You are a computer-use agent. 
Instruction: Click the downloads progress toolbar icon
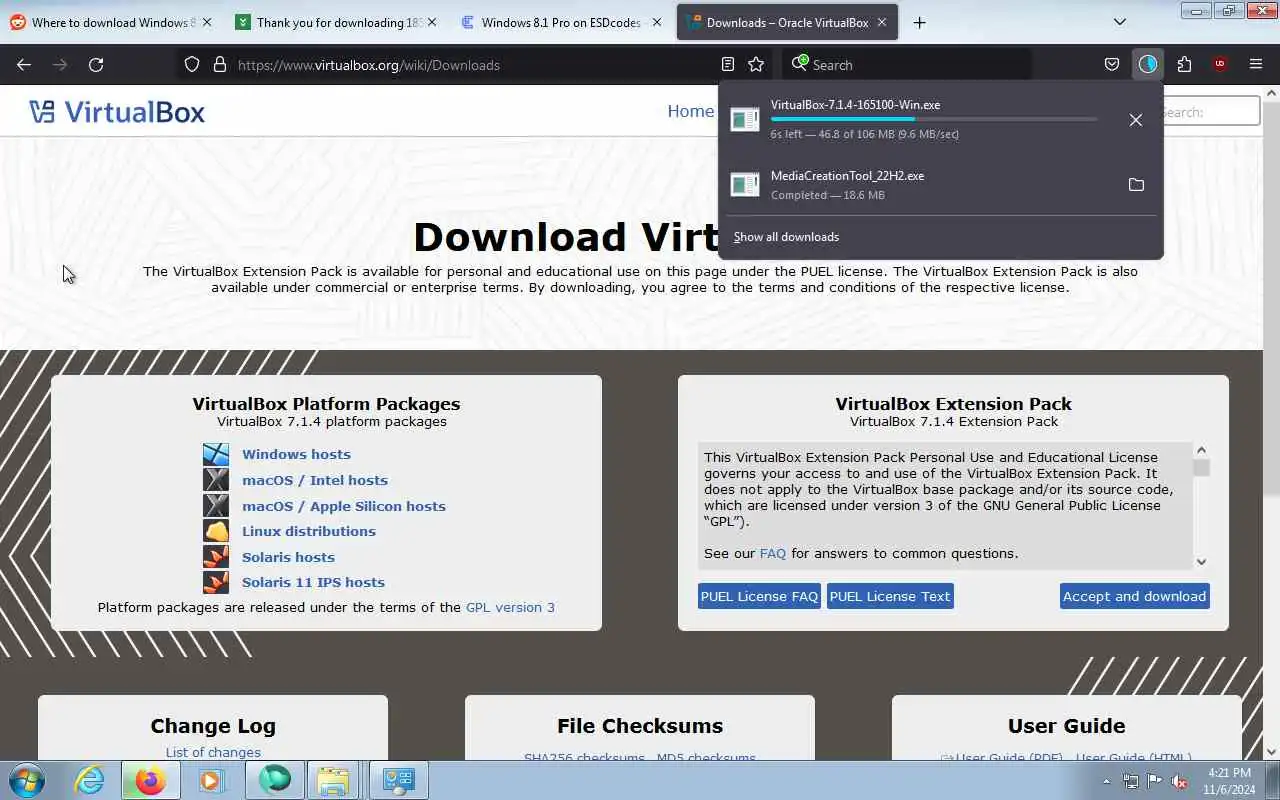1148,64
